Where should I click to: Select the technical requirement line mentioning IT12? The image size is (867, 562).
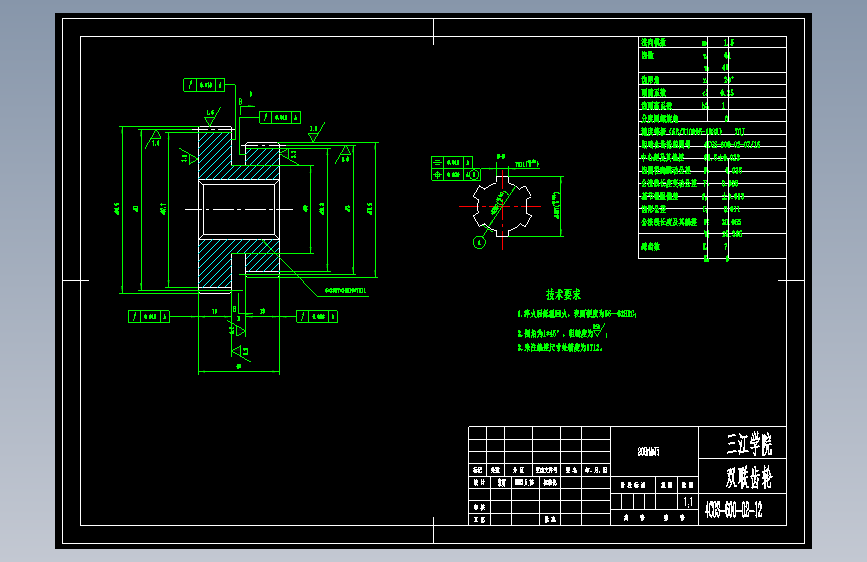tap(560, 348)
